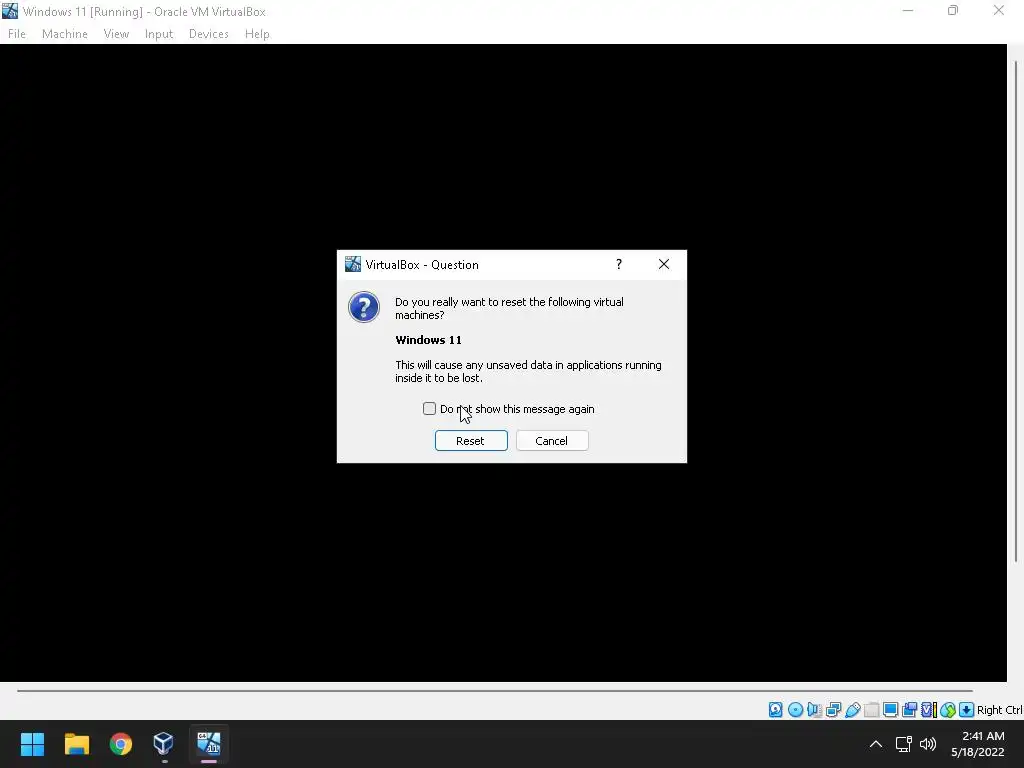Screen dimensions: 1024x768
Task: Open the Windows Start menu
Action: [32, 744]
